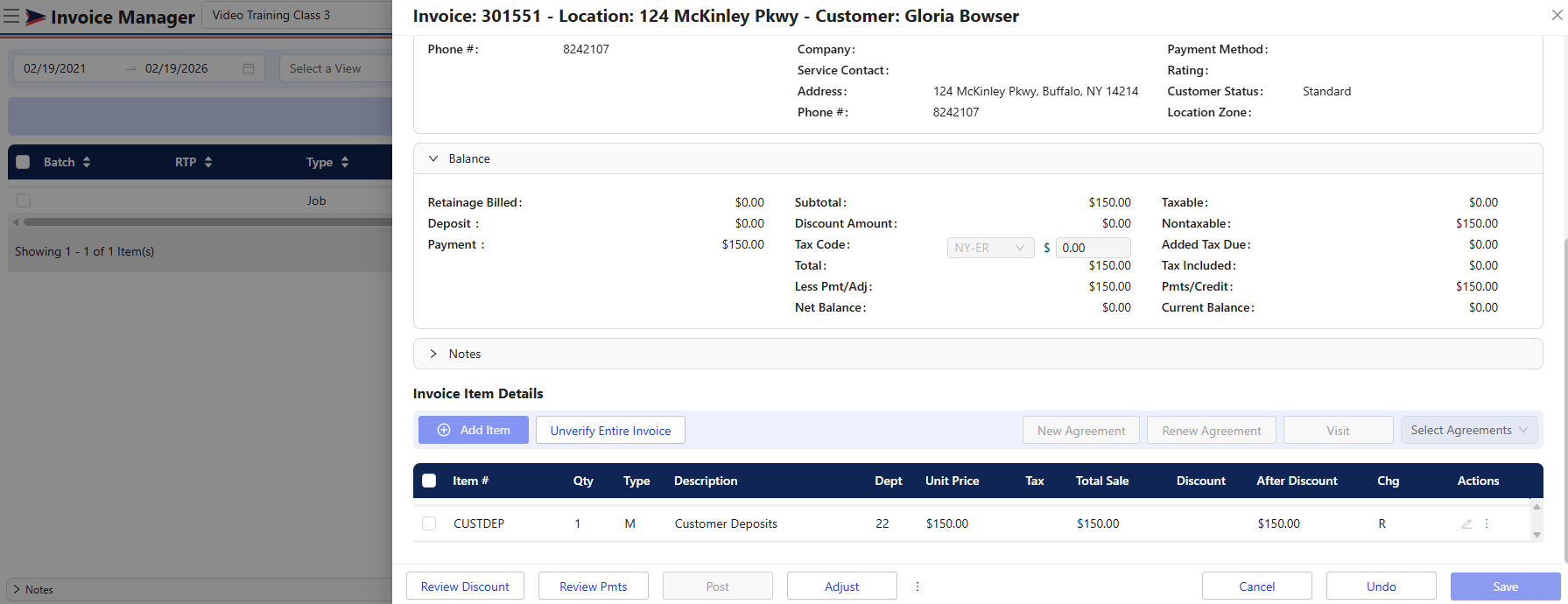Screen dimensions: 1568x604
Task: Expand the Notes section in invoice
Action: [x=433, y=354]
